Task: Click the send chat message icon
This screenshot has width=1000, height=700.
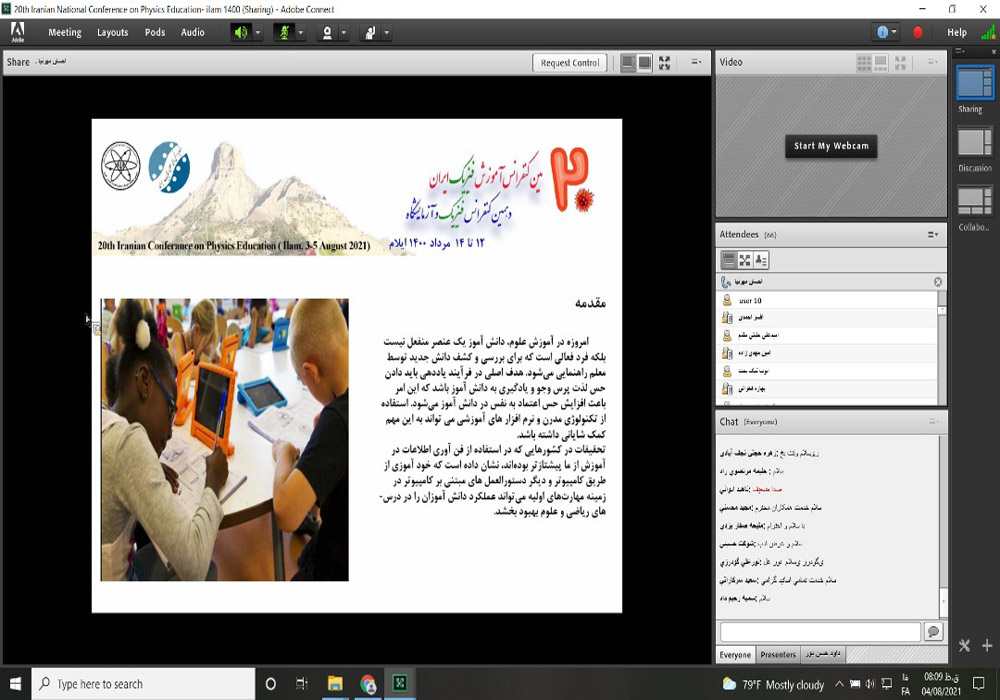Action: coord(933,632)
